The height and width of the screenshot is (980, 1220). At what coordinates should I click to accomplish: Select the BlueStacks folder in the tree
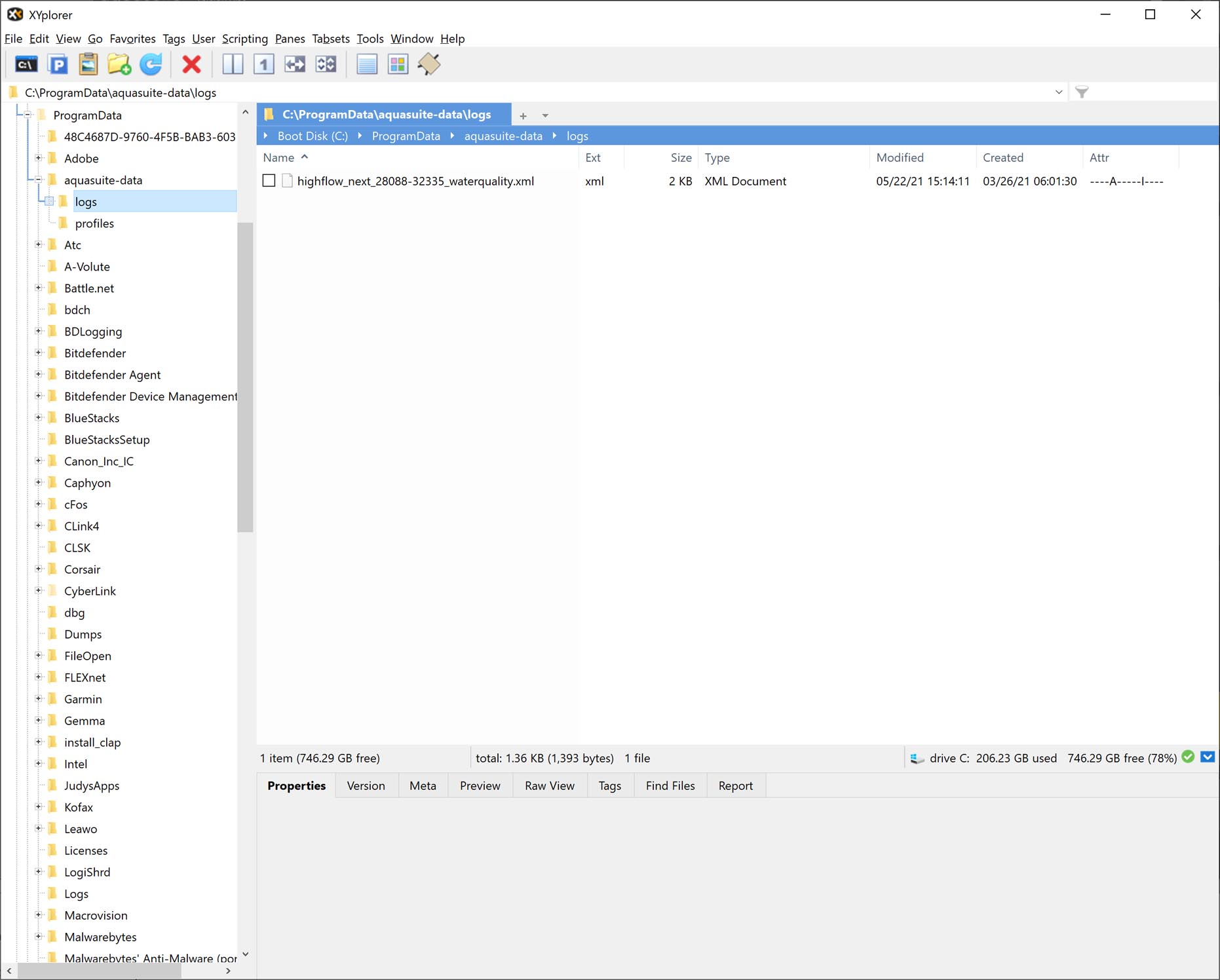pos(92,418)
